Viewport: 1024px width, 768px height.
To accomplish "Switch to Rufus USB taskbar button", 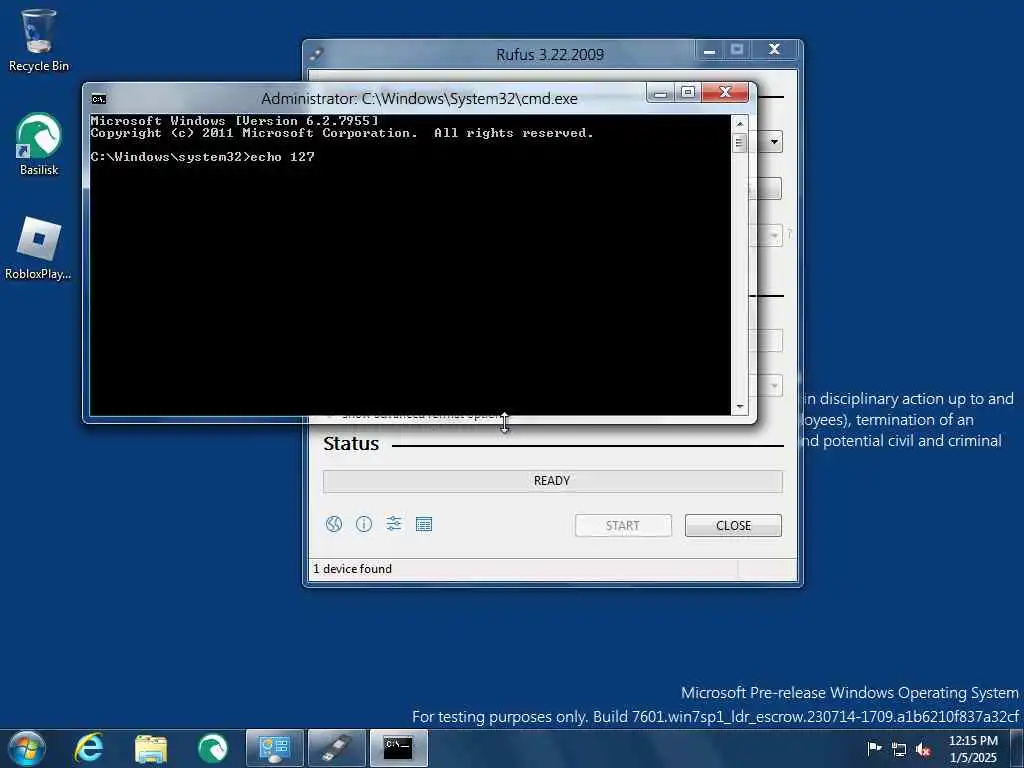I will pyautogui.click(x=337, y=748).
